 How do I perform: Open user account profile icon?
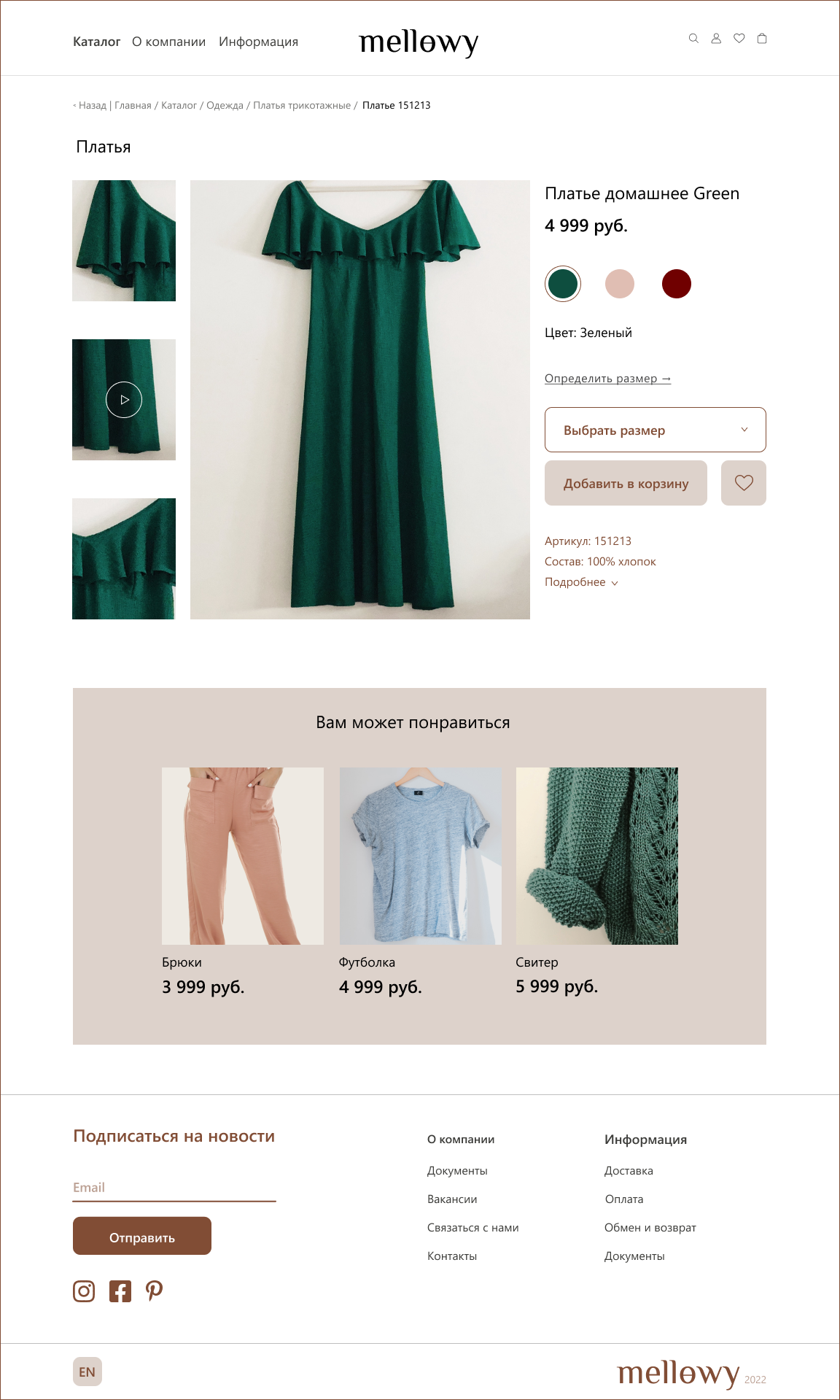(x=716, y=39)
